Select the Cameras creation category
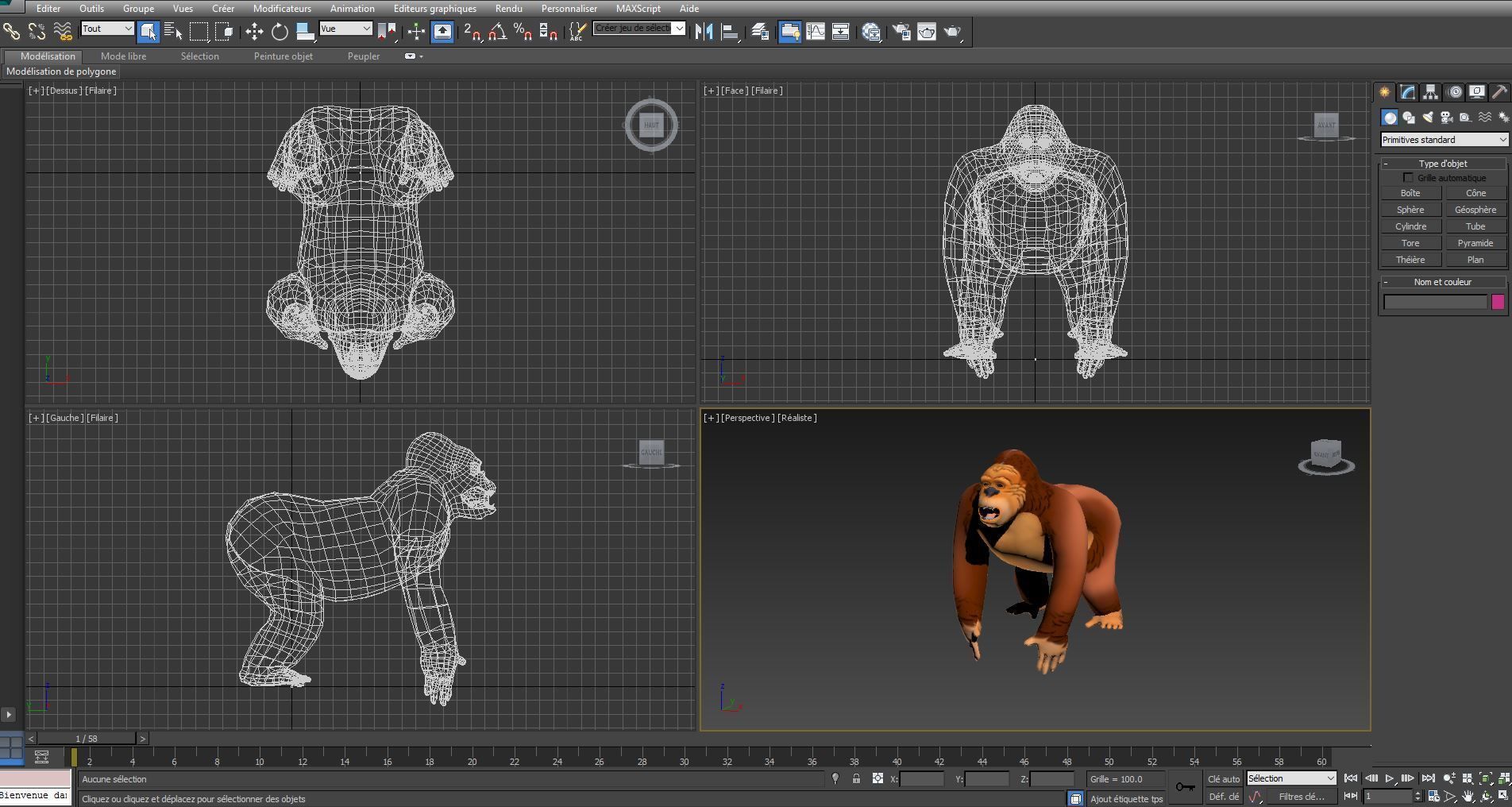Image resolution: width=1512 pixels, height=807 pixels. [1446, 118]
